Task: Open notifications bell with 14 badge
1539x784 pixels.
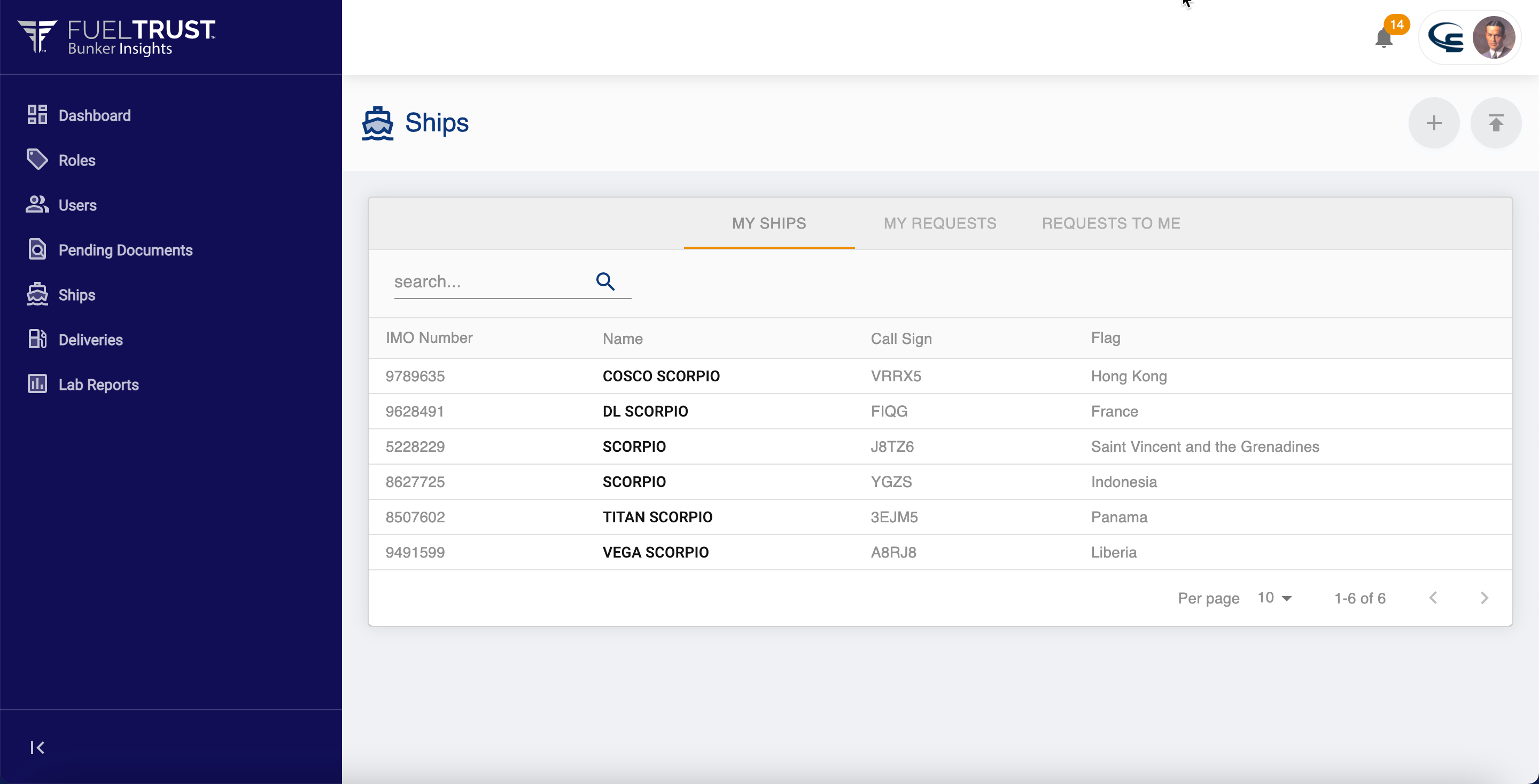Action: pyautogui.click(x=1383, y=38)
